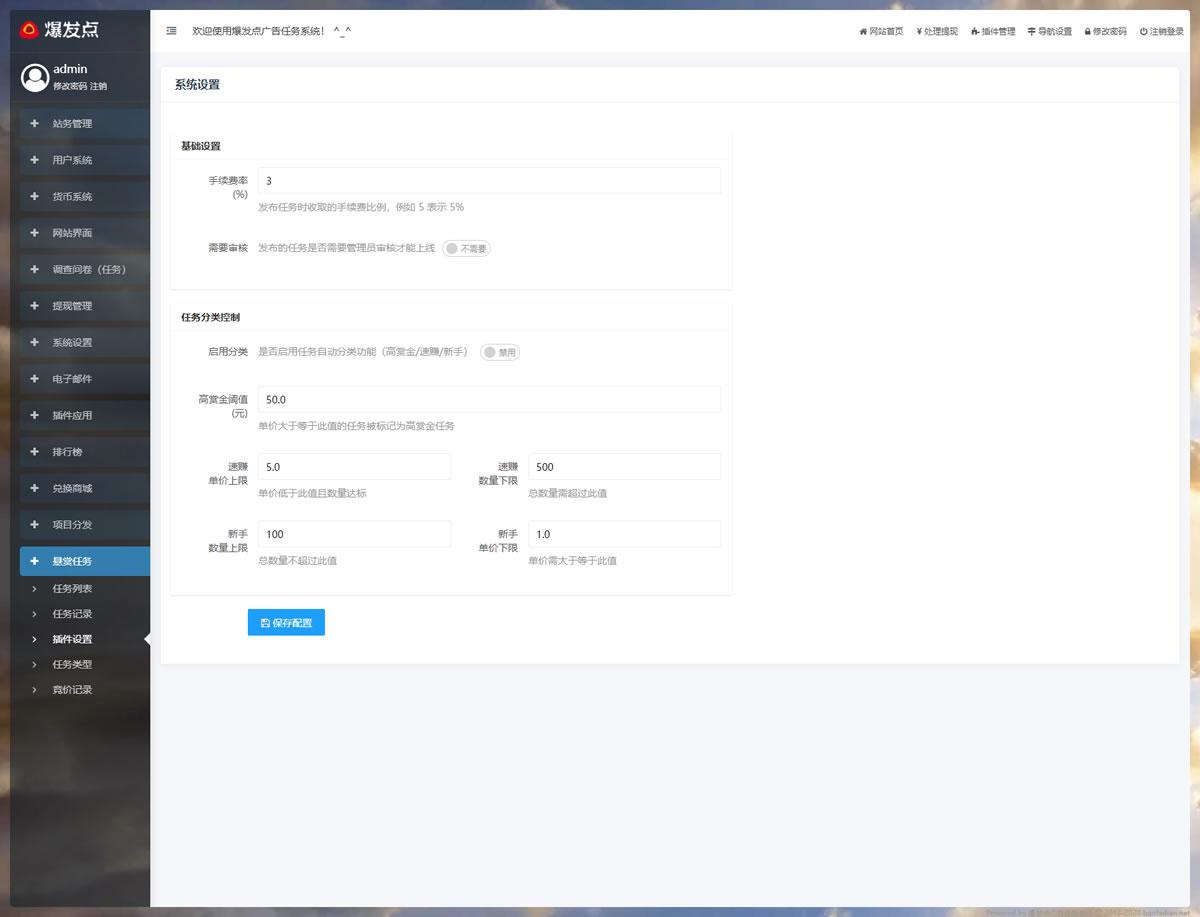Click the 网站首页 home icon
This screenshot has width=1200, height=917.
[863, 32]
